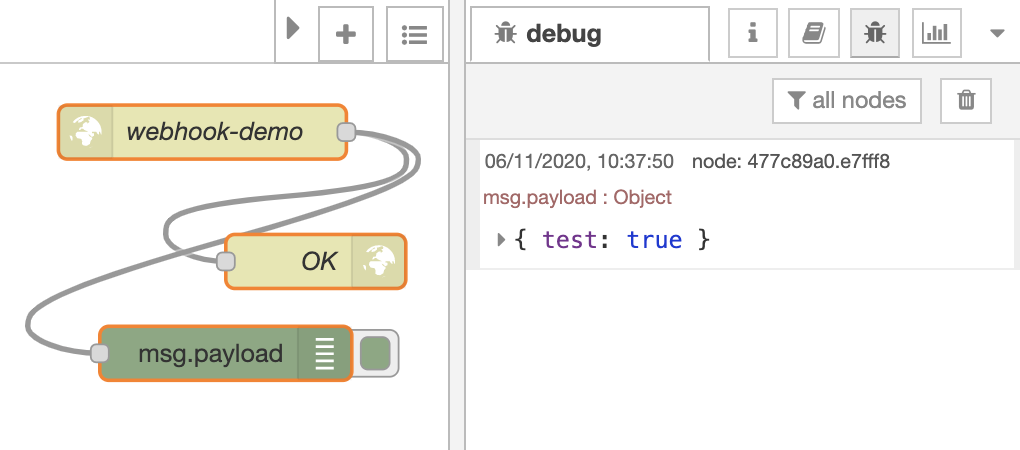Open the flow list button

click(x=414, y=34)
